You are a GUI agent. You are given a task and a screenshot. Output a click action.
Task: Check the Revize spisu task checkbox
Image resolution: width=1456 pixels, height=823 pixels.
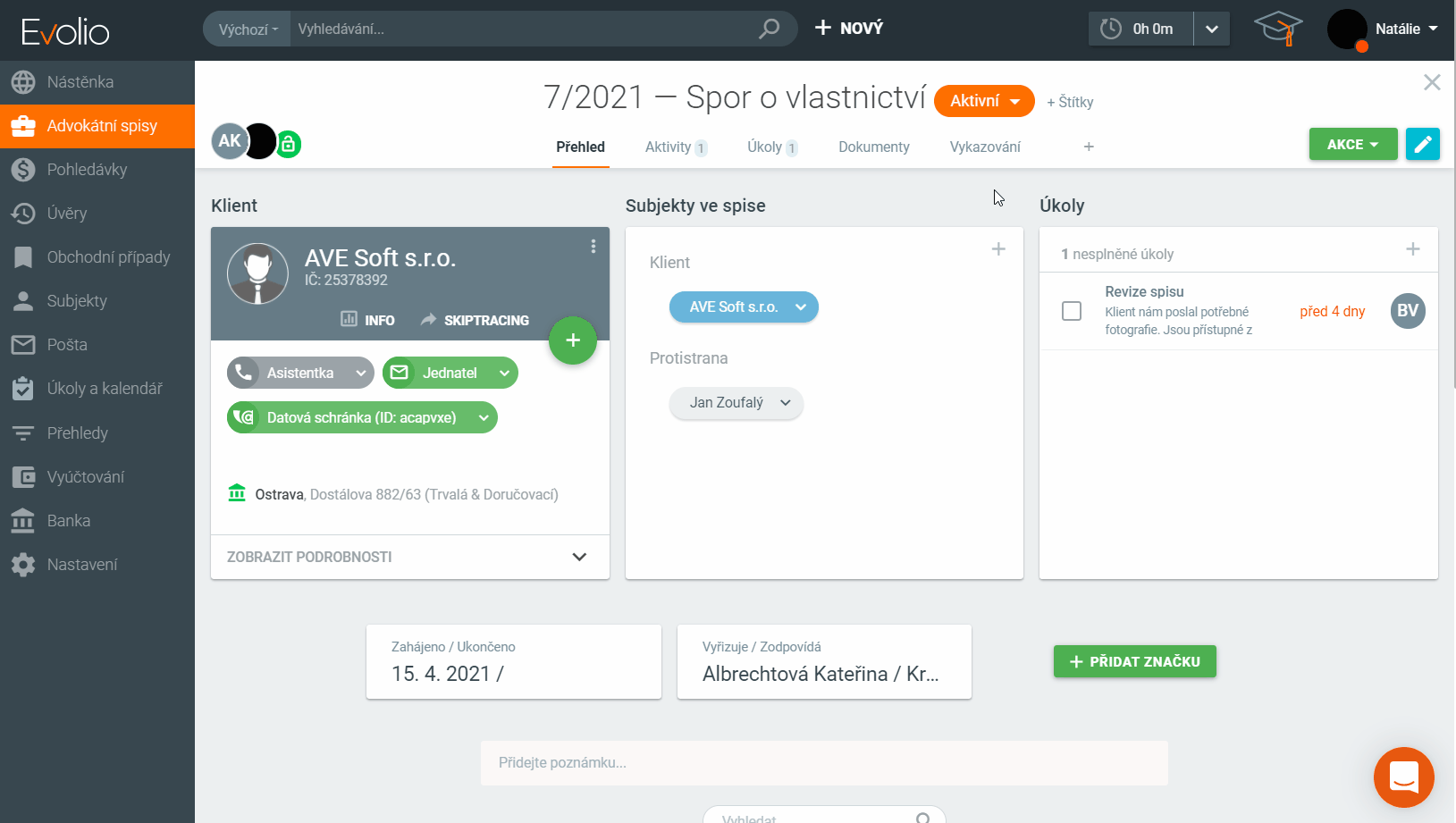[1072, 311]
